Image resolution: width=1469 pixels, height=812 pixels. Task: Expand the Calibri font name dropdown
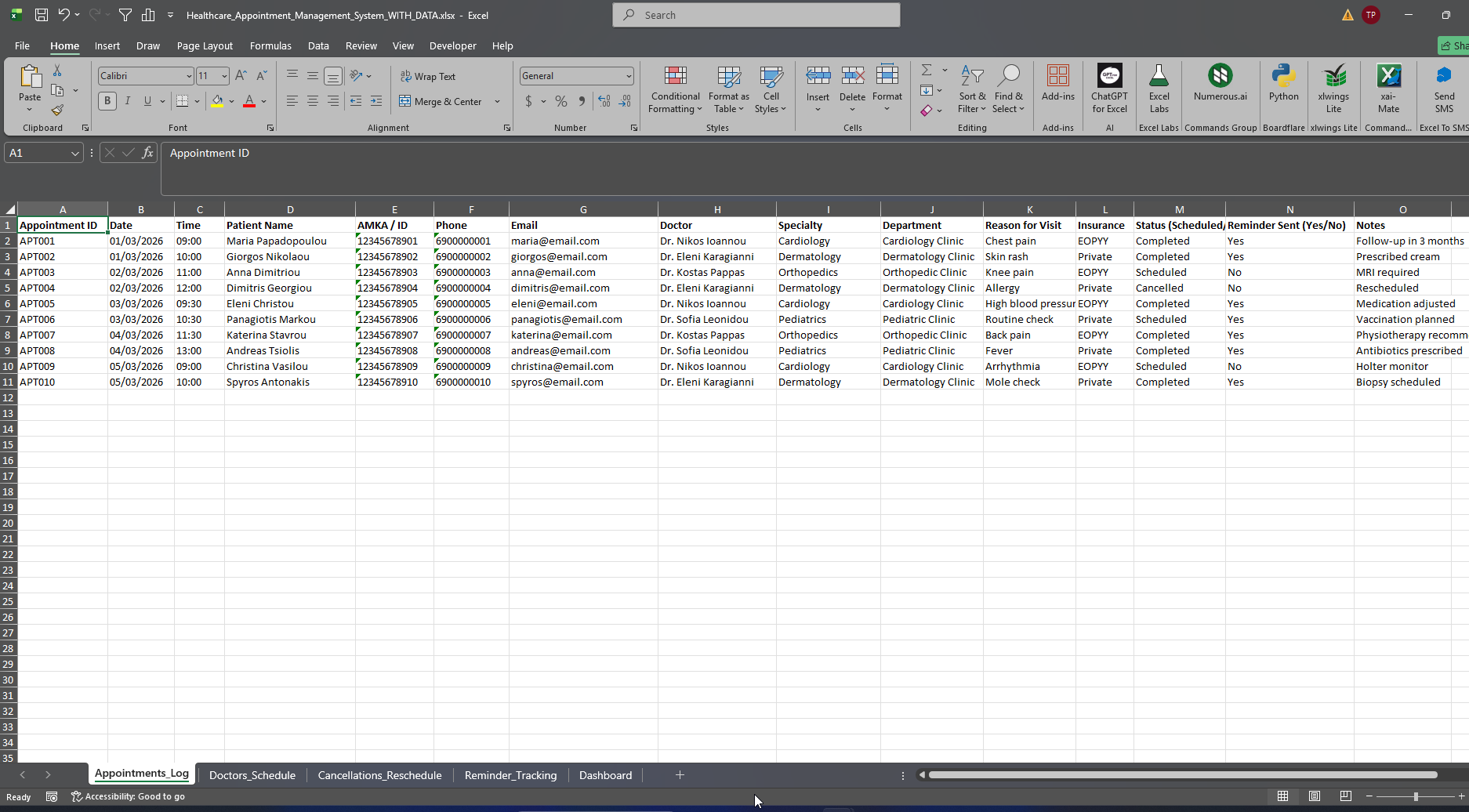coord(189,76)
